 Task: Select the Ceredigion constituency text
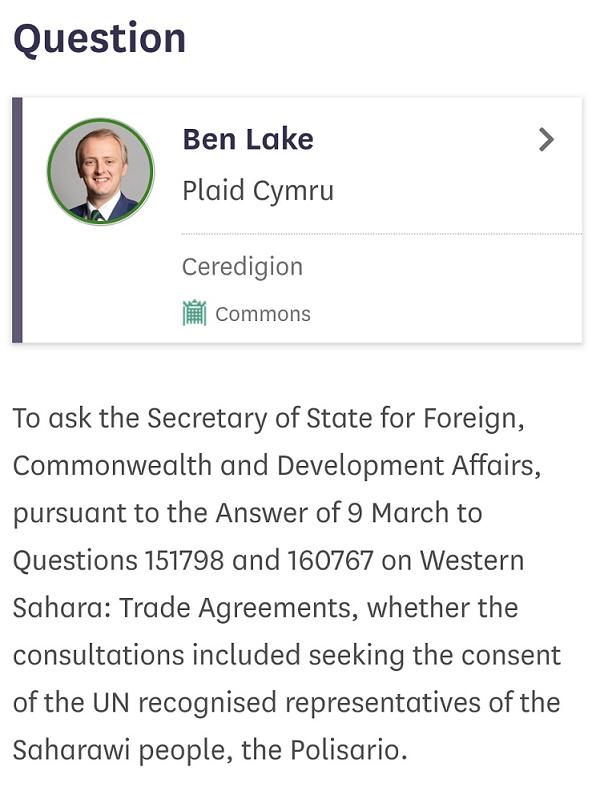[x=242, y=267]
